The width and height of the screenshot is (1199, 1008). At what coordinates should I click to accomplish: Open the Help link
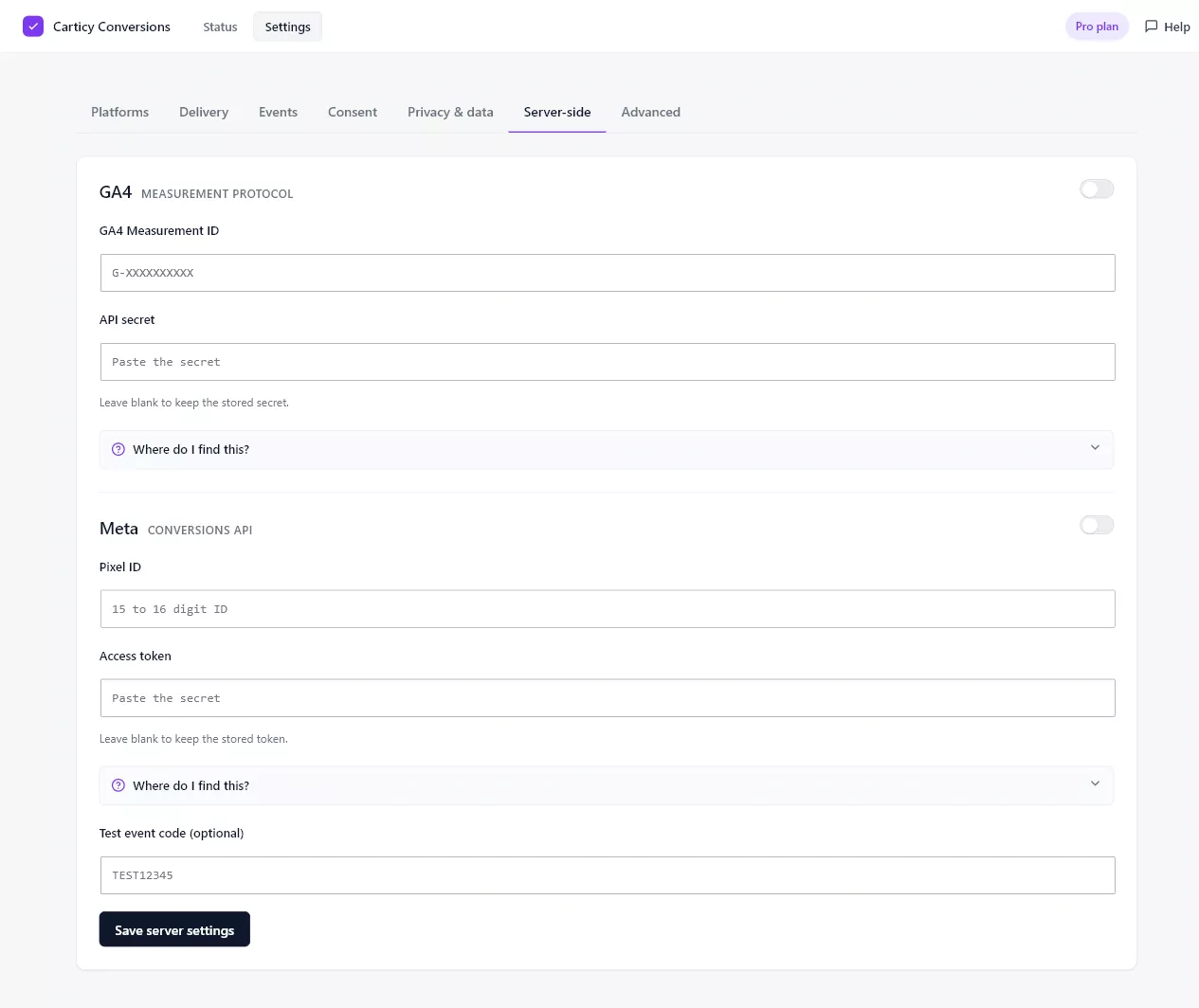(x=1167, y=27)
